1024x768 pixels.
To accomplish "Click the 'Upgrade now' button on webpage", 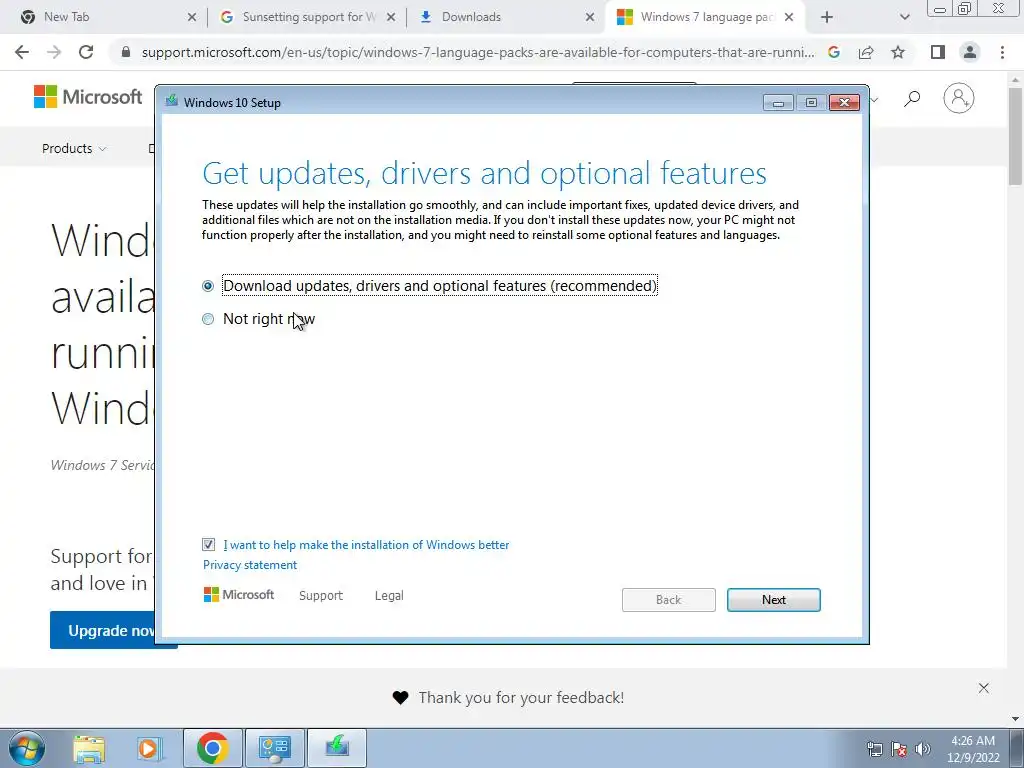I will pyautogui.click(x=103, y=630).
